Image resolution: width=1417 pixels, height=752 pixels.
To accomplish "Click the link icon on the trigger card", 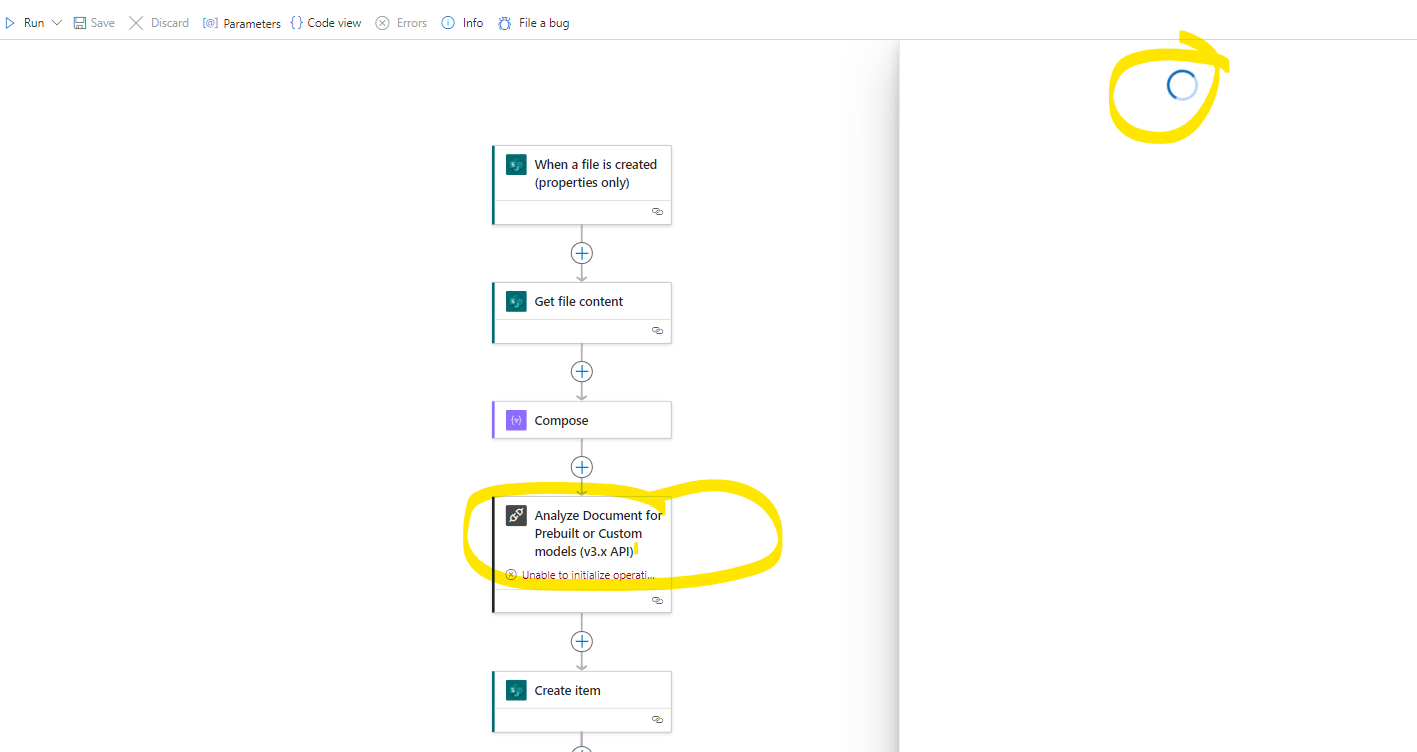I will pyautogui.click(x=657, y=211).
